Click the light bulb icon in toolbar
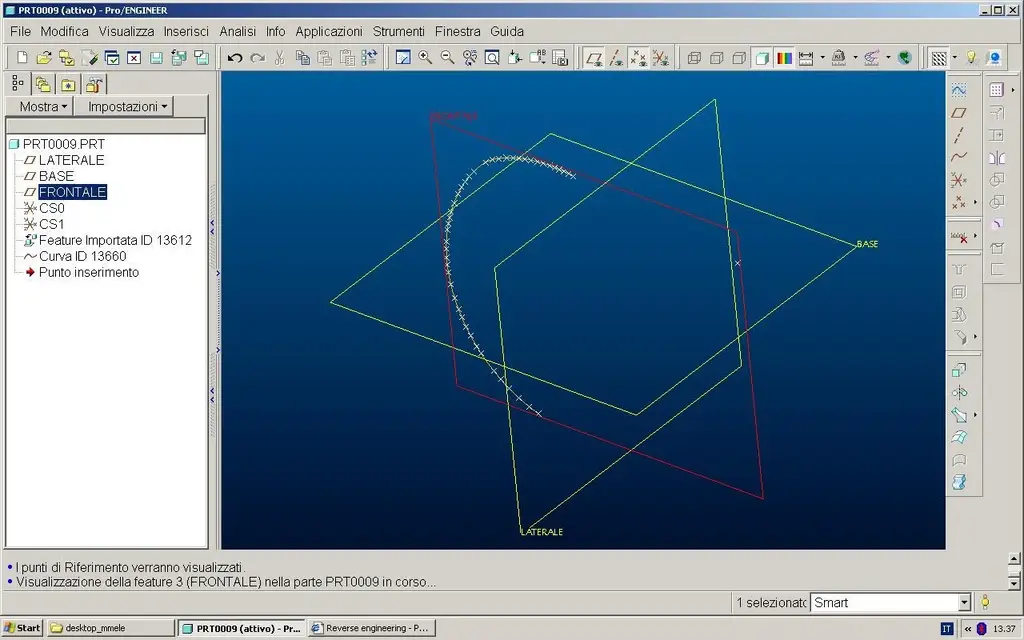The height and width of the screenshot is (640, 1024). click(971, 57)
